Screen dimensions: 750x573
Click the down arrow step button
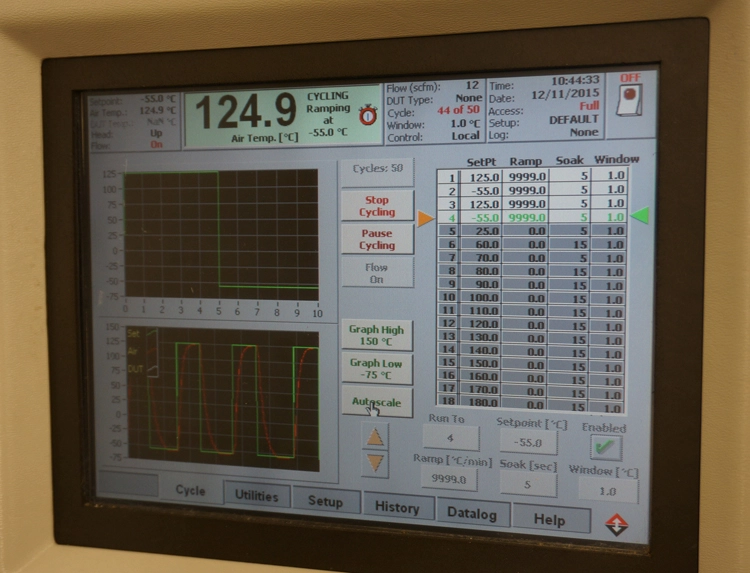[x=375, y=463]
